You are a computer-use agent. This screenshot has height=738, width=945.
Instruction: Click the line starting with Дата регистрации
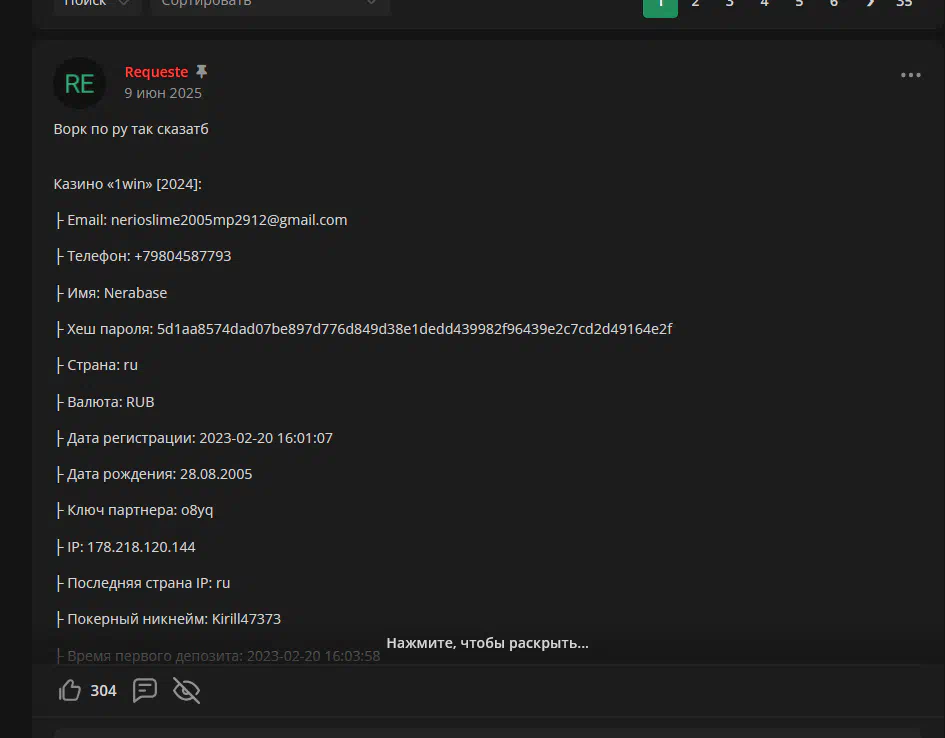pyautogui.click(x=194, y=438)
